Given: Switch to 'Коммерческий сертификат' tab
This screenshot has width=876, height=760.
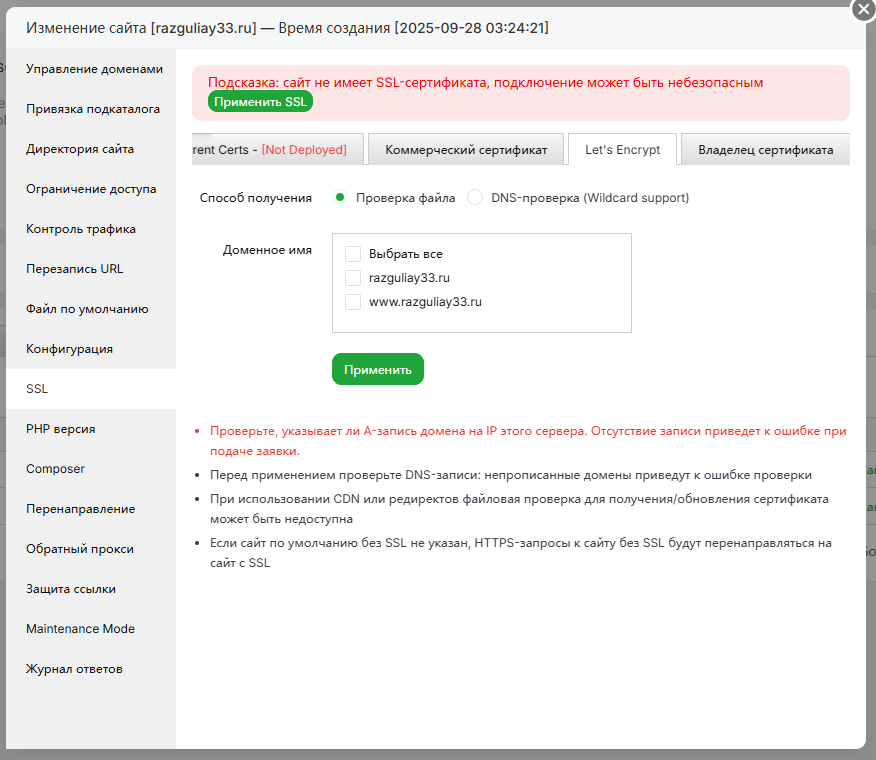Looking at the screenshot, I should [466, 150].
